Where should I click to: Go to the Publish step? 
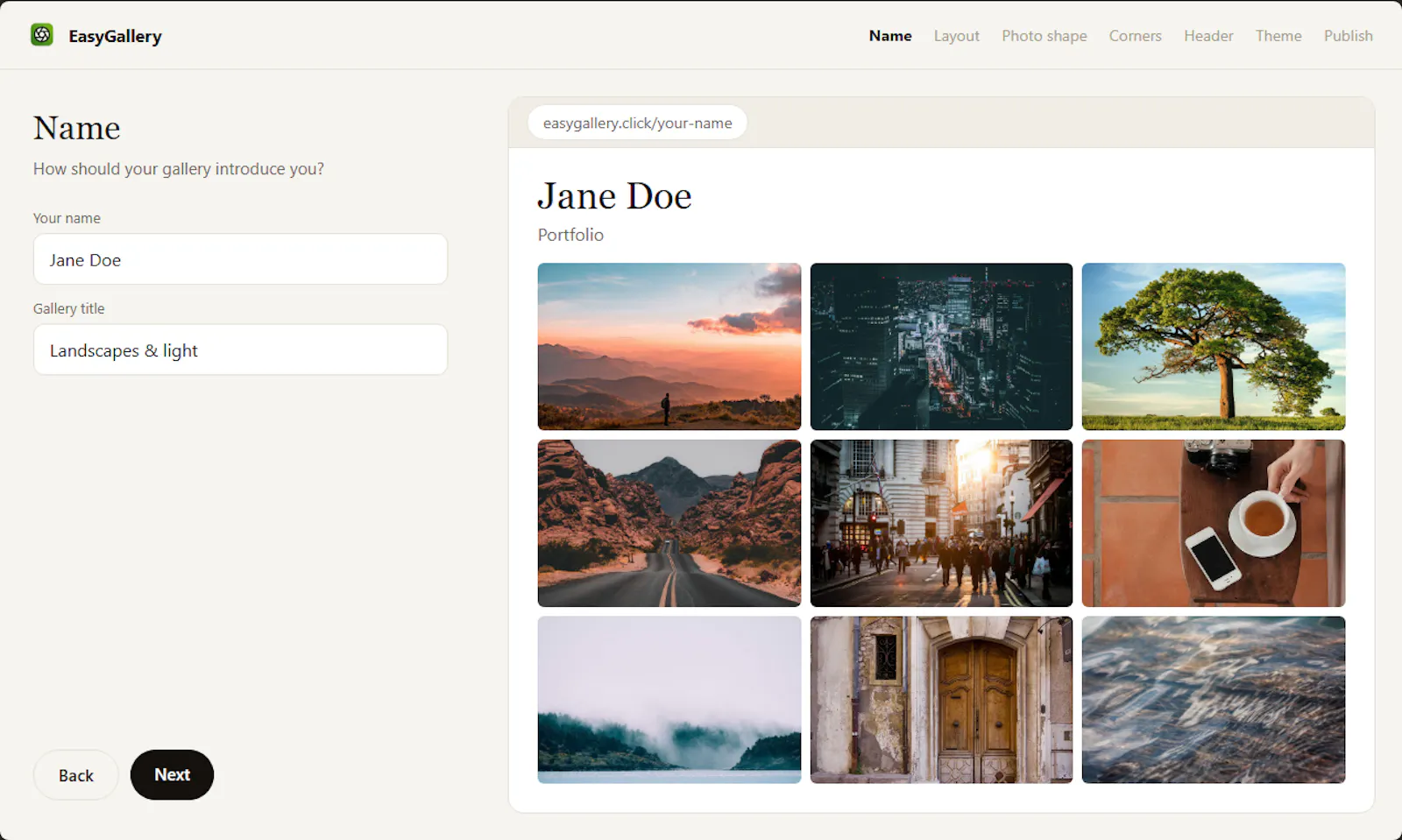click(1348, 36)
